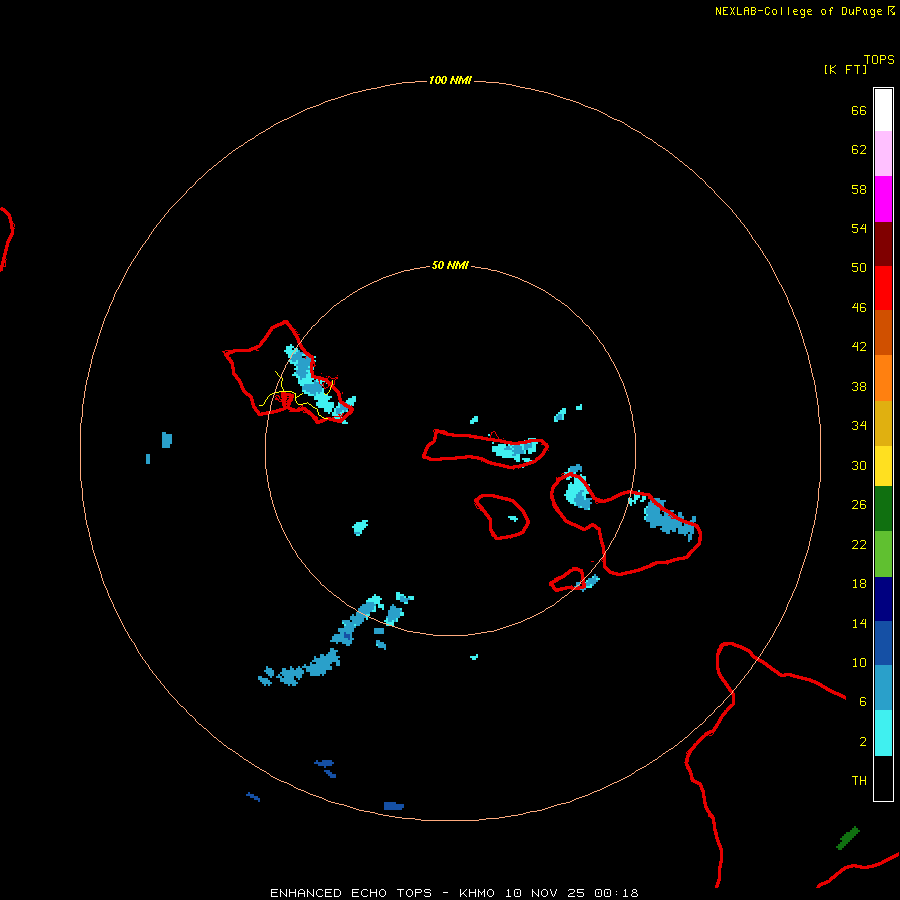Click the dark red legend color block
This screenshot has height=900, width=900.
(x=883, y=243)
